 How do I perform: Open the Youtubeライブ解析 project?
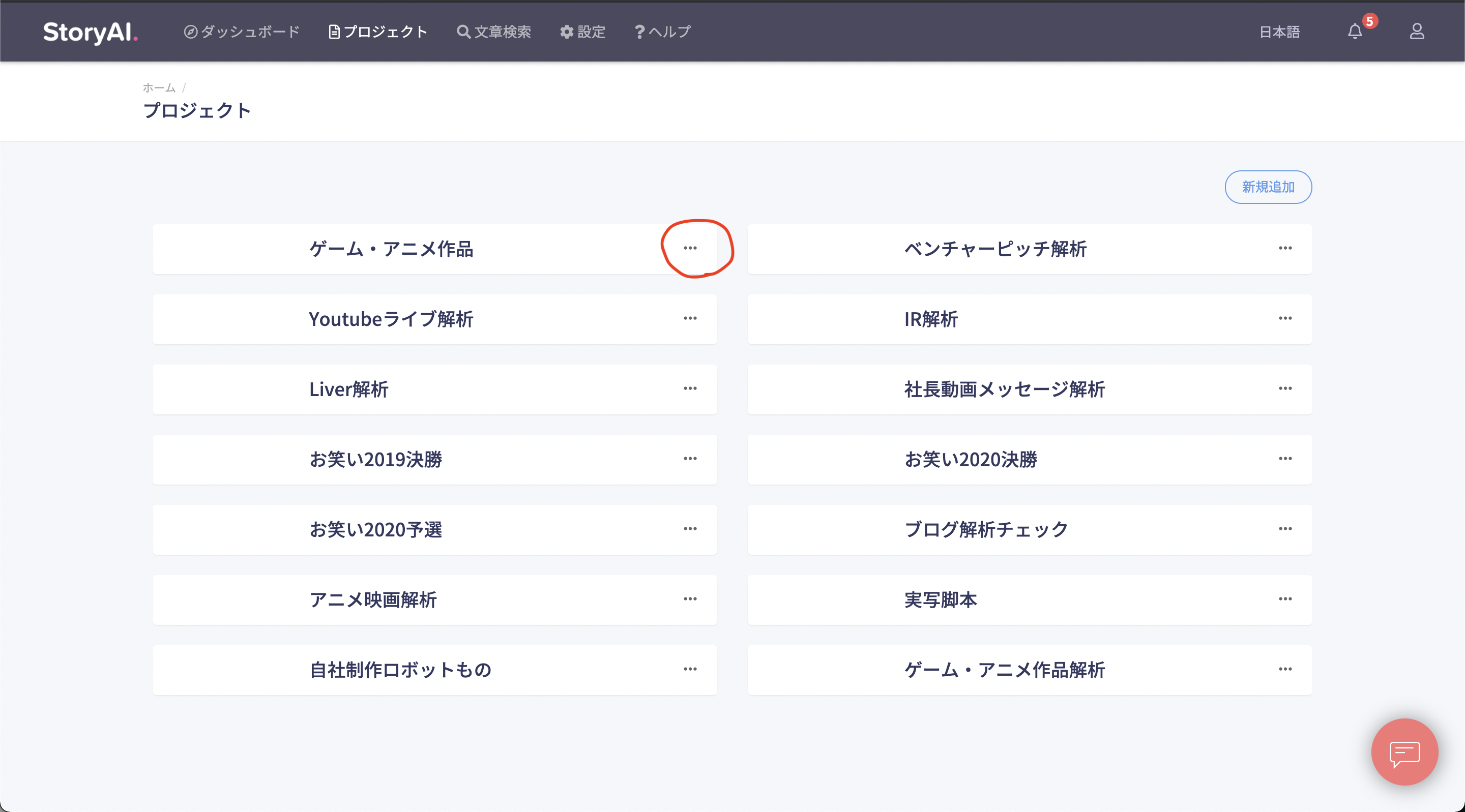391,319
